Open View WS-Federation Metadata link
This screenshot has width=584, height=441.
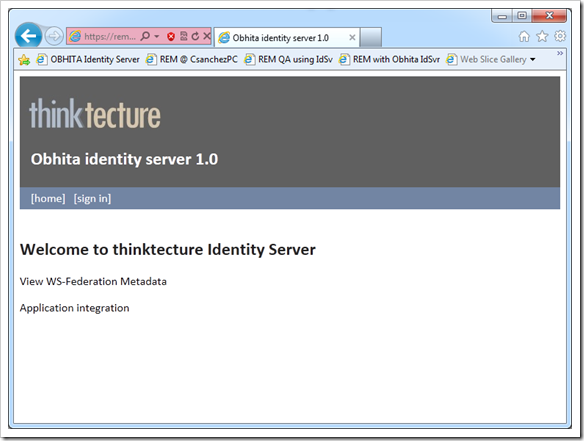point(93,282)
